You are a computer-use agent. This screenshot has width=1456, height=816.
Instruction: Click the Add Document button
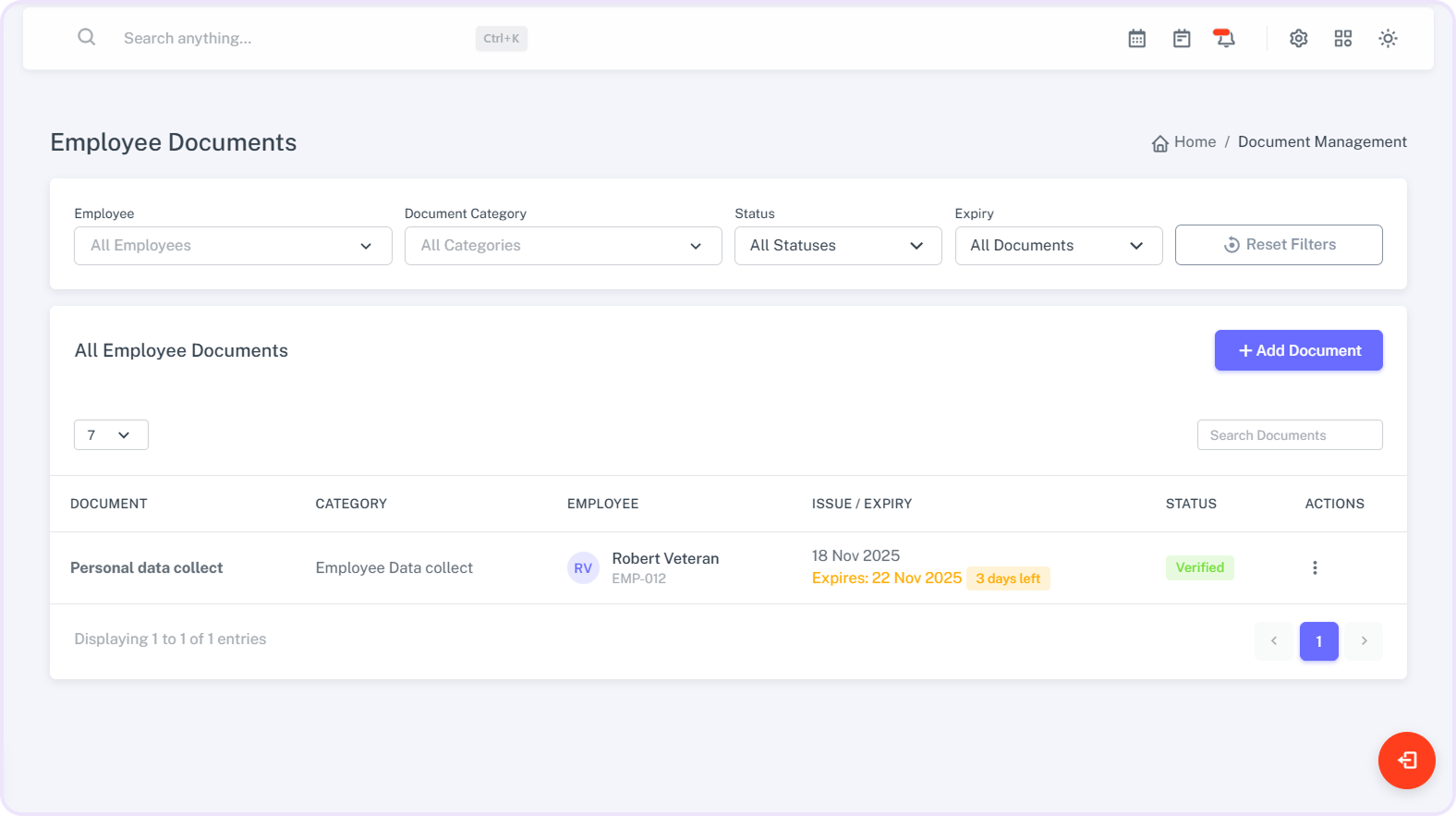click(1298, 351)
